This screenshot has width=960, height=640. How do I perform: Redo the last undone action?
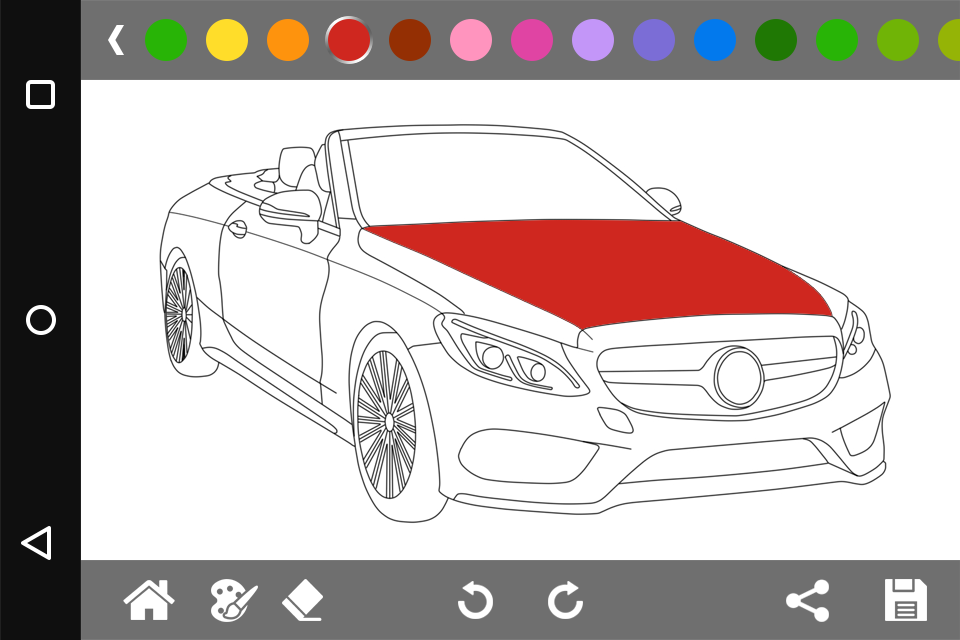[x=565, y=600]
